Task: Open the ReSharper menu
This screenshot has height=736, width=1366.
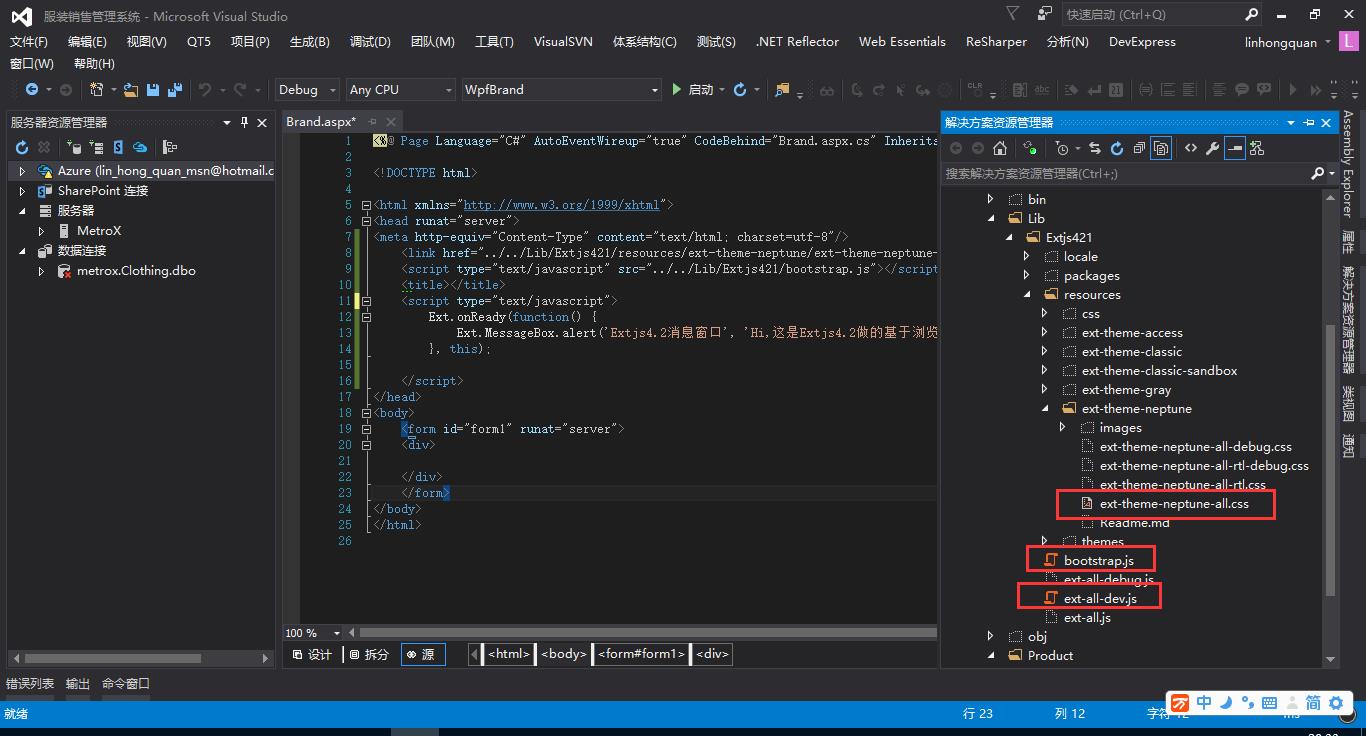Action: pos(996,41)
